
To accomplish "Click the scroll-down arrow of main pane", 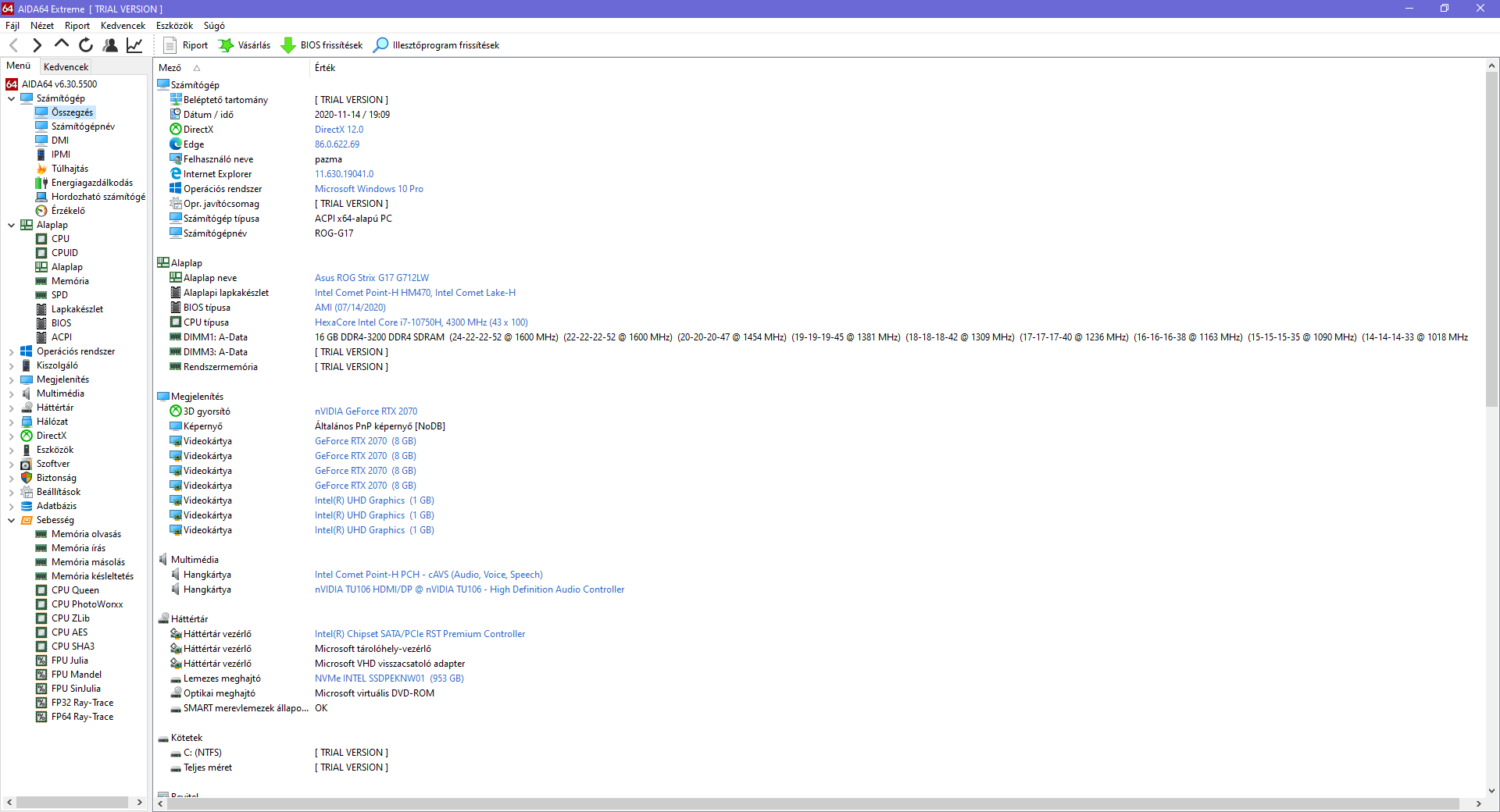I will tap(1491, 790).
